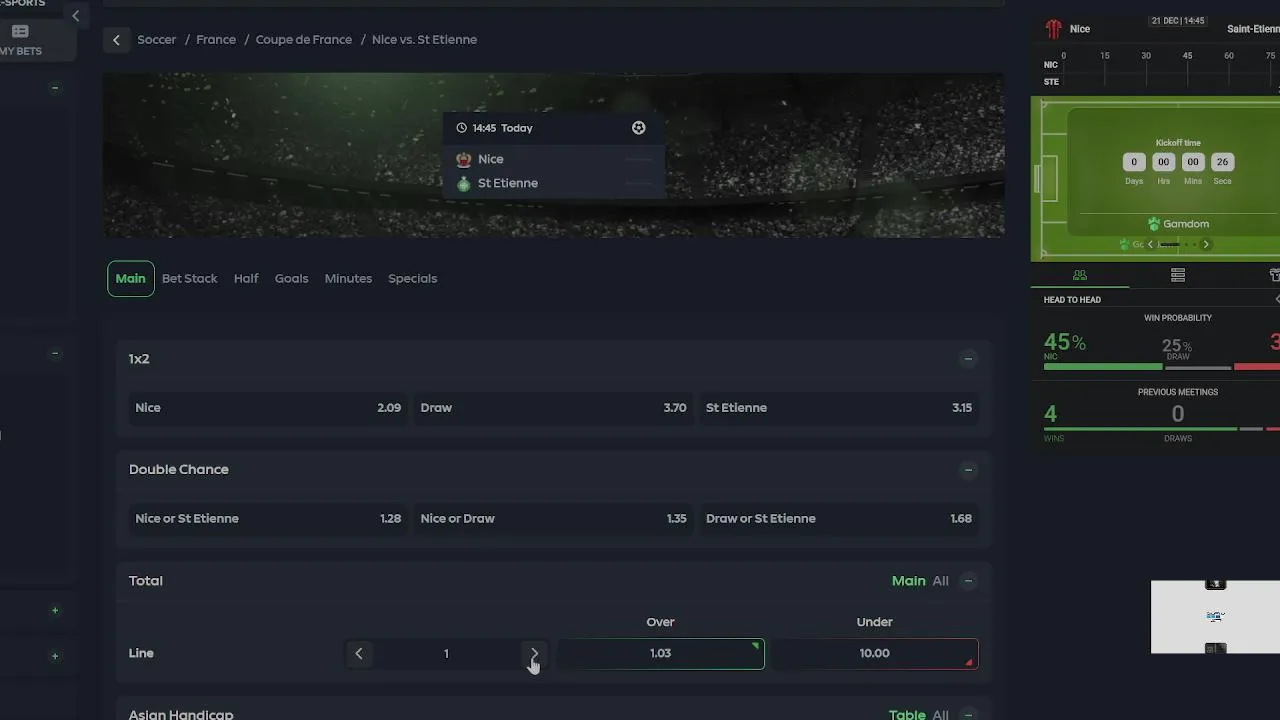Decrease total line with left arrow
1280x720 pixels.
point(359,654)
